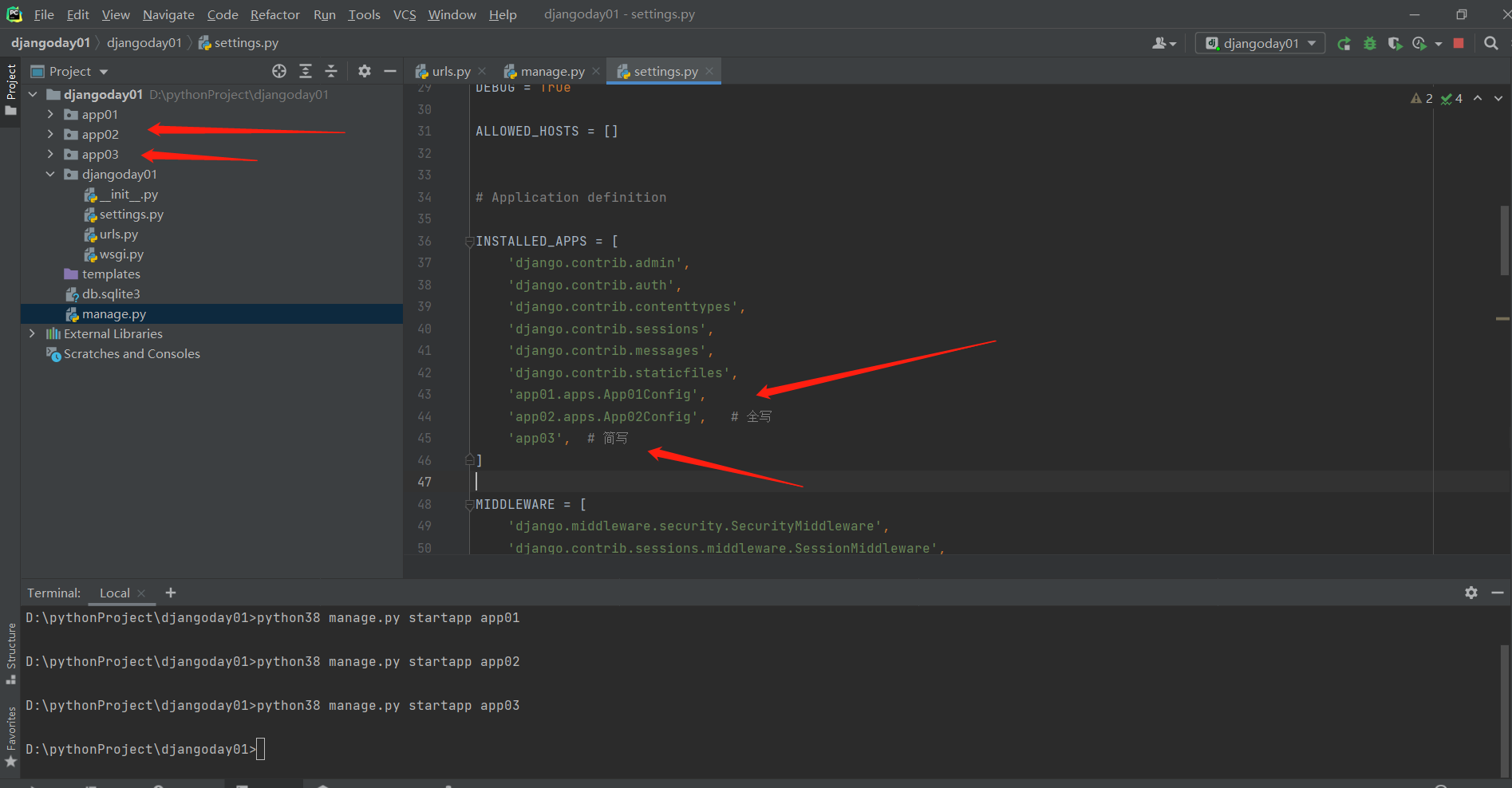Click the typo check count indicator
The width and height of the screenshot is (1512, 788).
[1451, 99]
